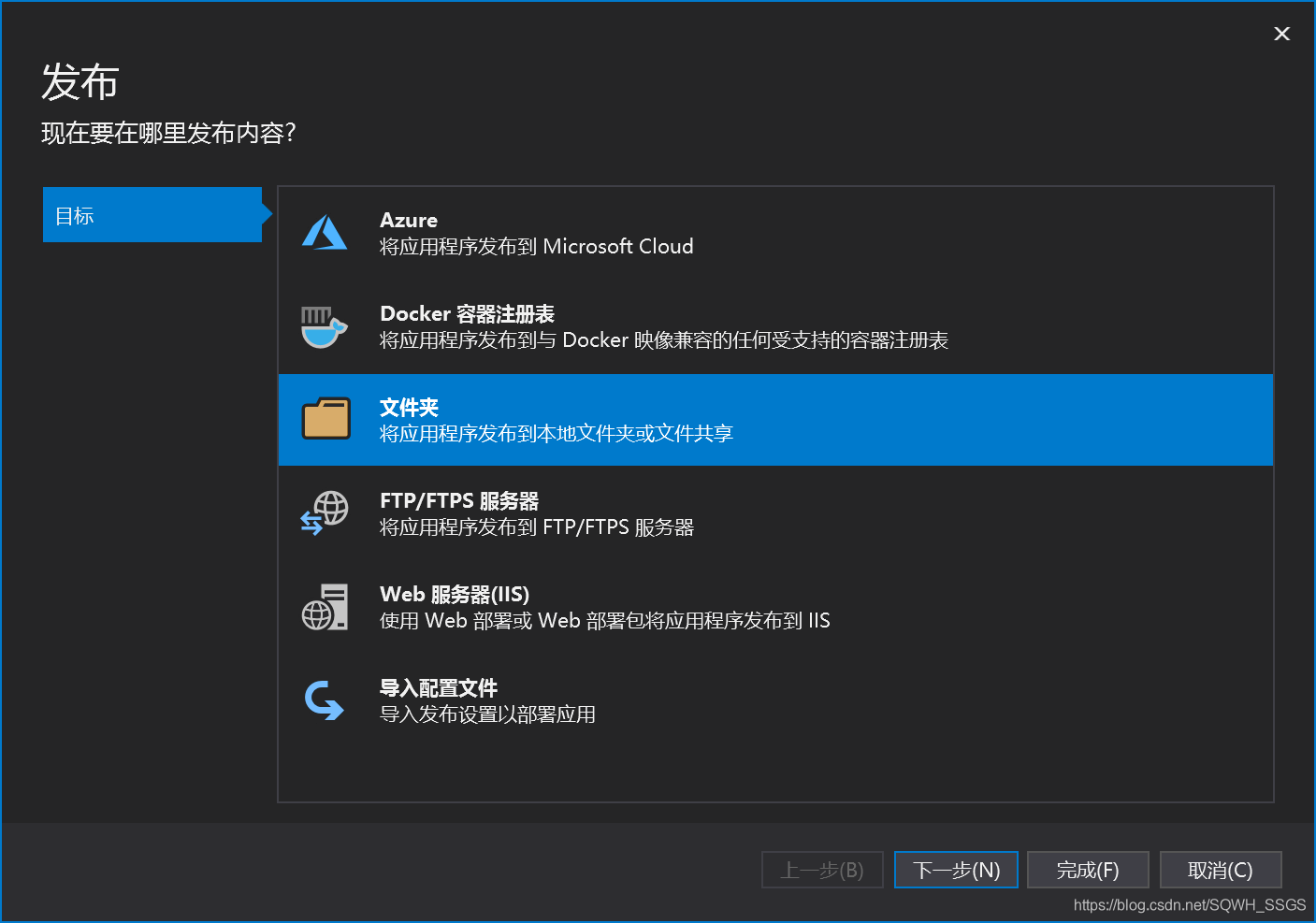Click the 上一步(B) button
1316x923 pixels.
[822, 869]
